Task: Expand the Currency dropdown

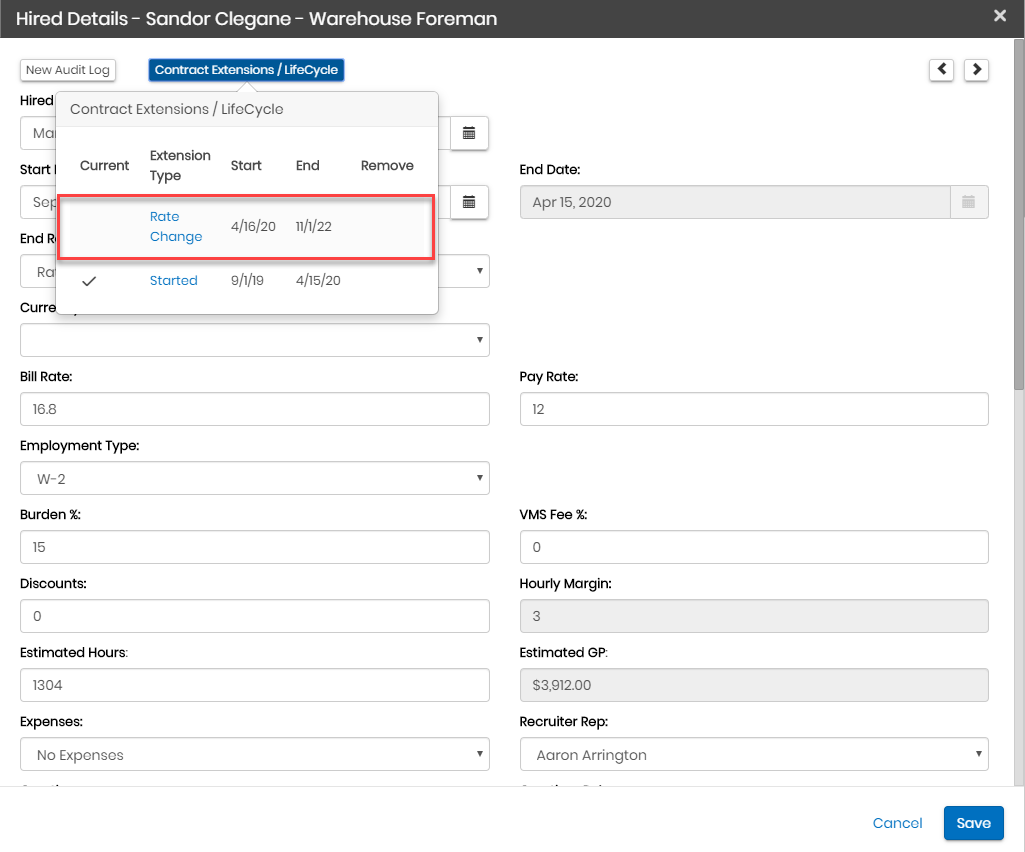Action: click(x=255, y=340)
